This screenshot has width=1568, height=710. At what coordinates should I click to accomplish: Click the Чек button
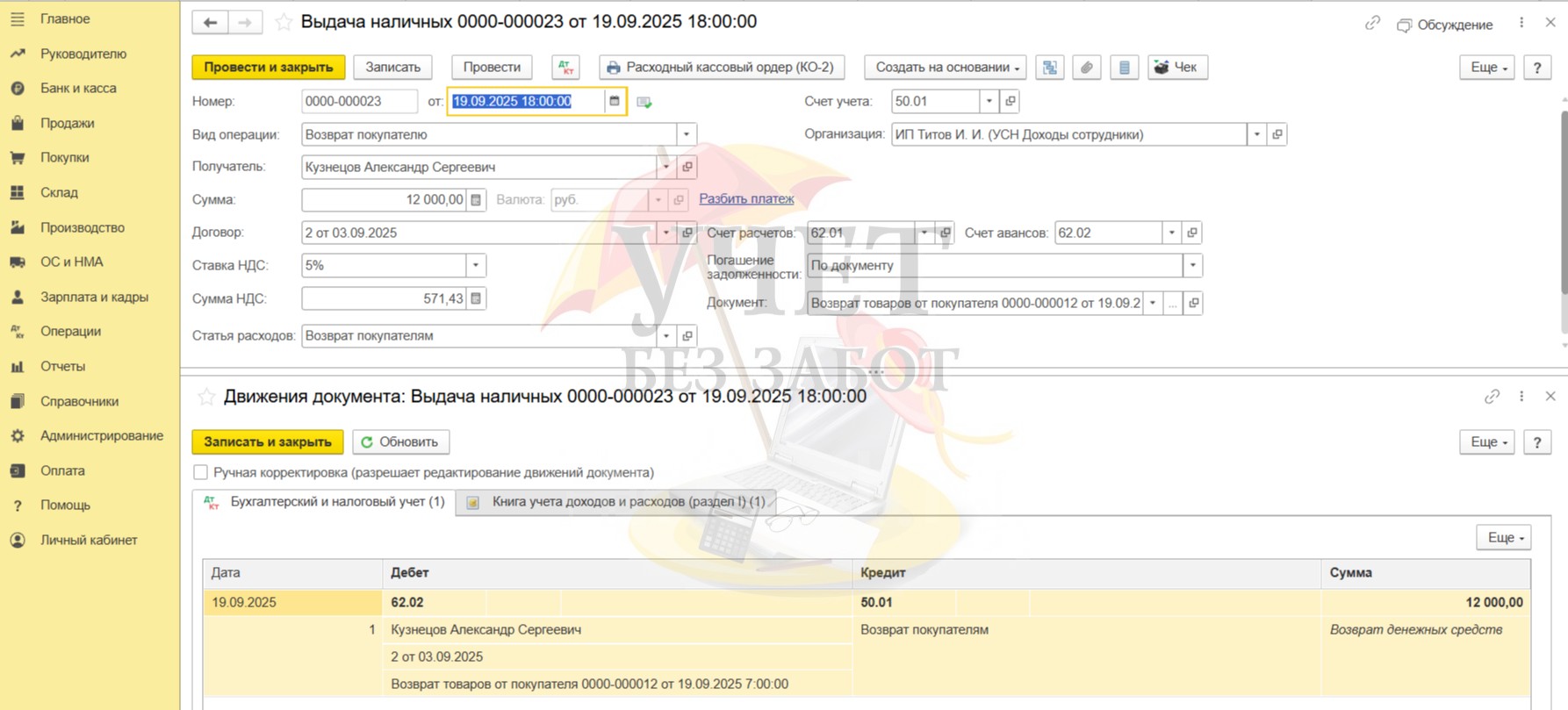click(x=1177, y=68)
